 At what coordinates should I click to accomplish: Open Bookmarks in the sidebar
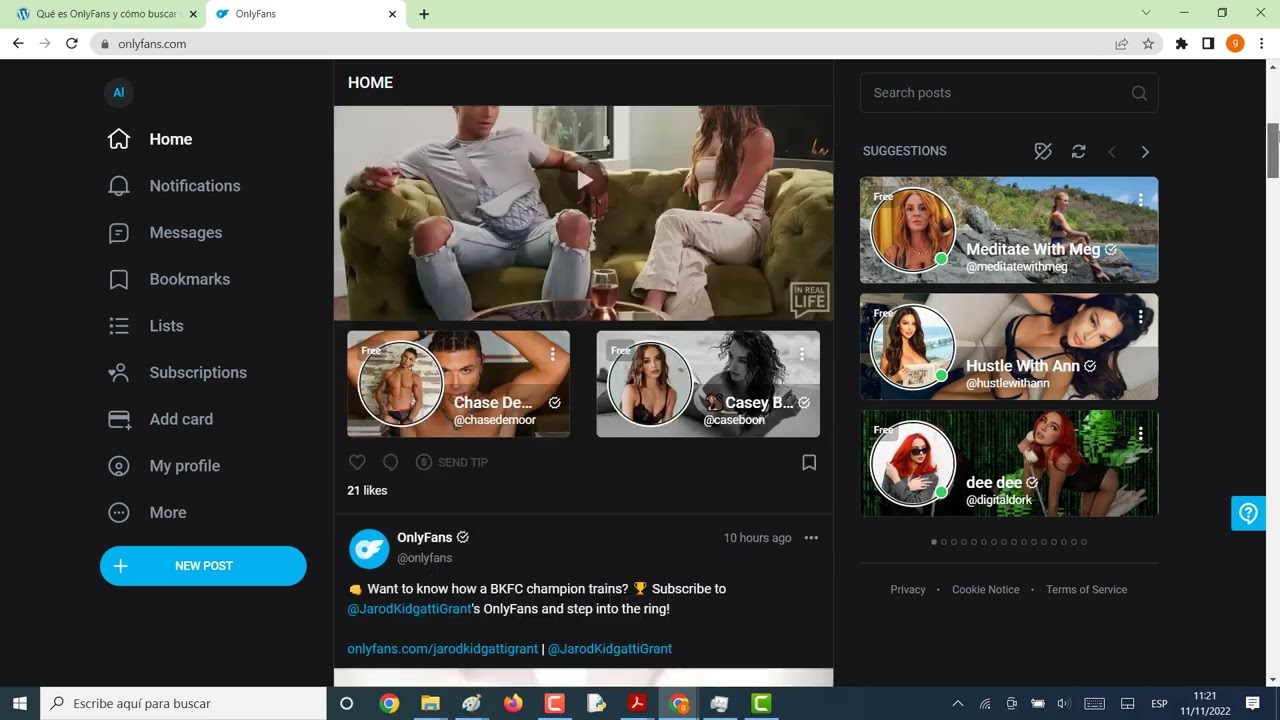click(x=169, y=279)
